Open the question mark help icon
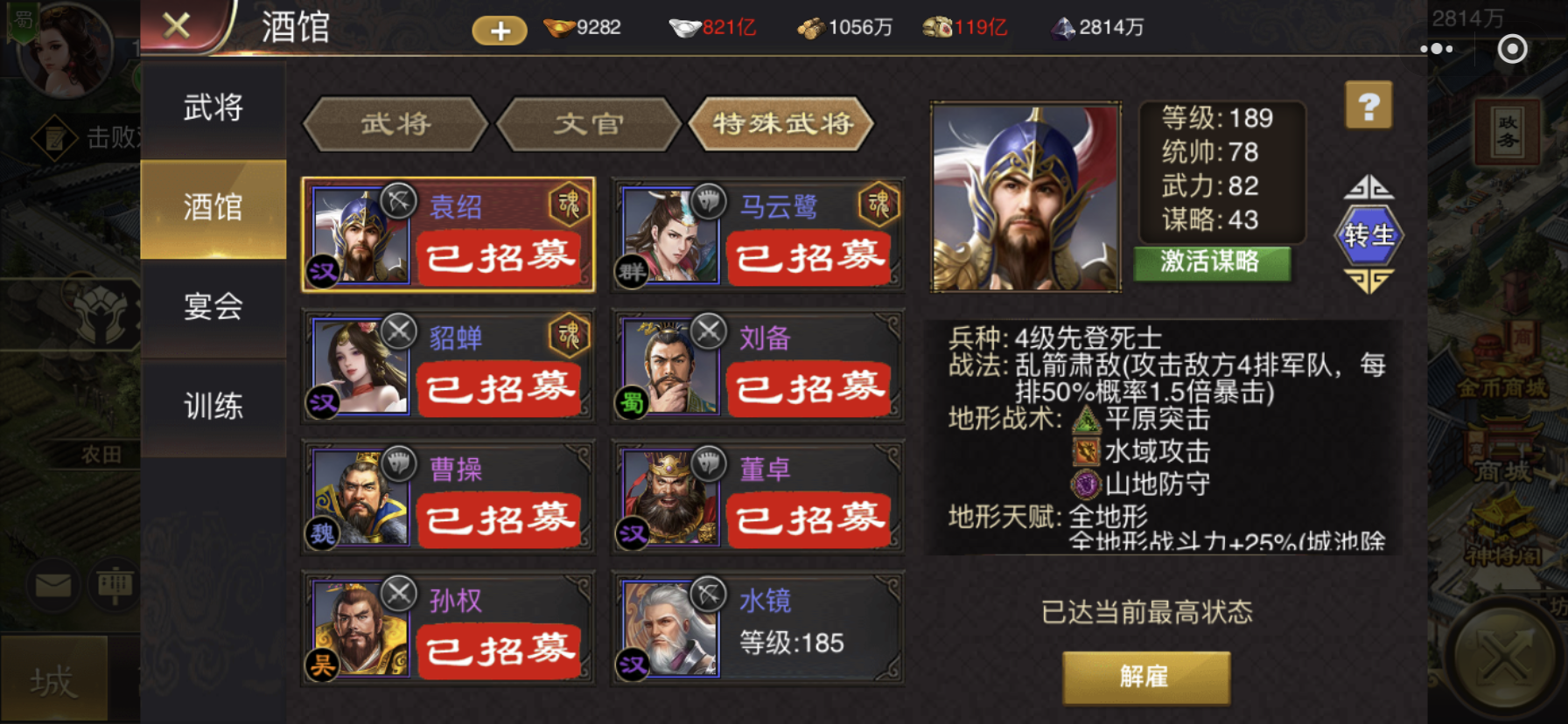 coord(1368,106)
